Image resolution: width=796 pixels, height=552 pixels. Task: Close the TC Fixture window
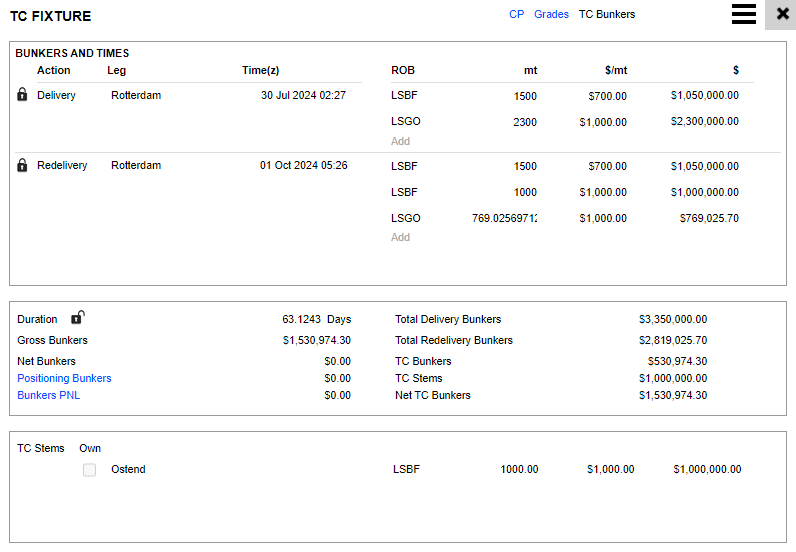click(781, 14)
